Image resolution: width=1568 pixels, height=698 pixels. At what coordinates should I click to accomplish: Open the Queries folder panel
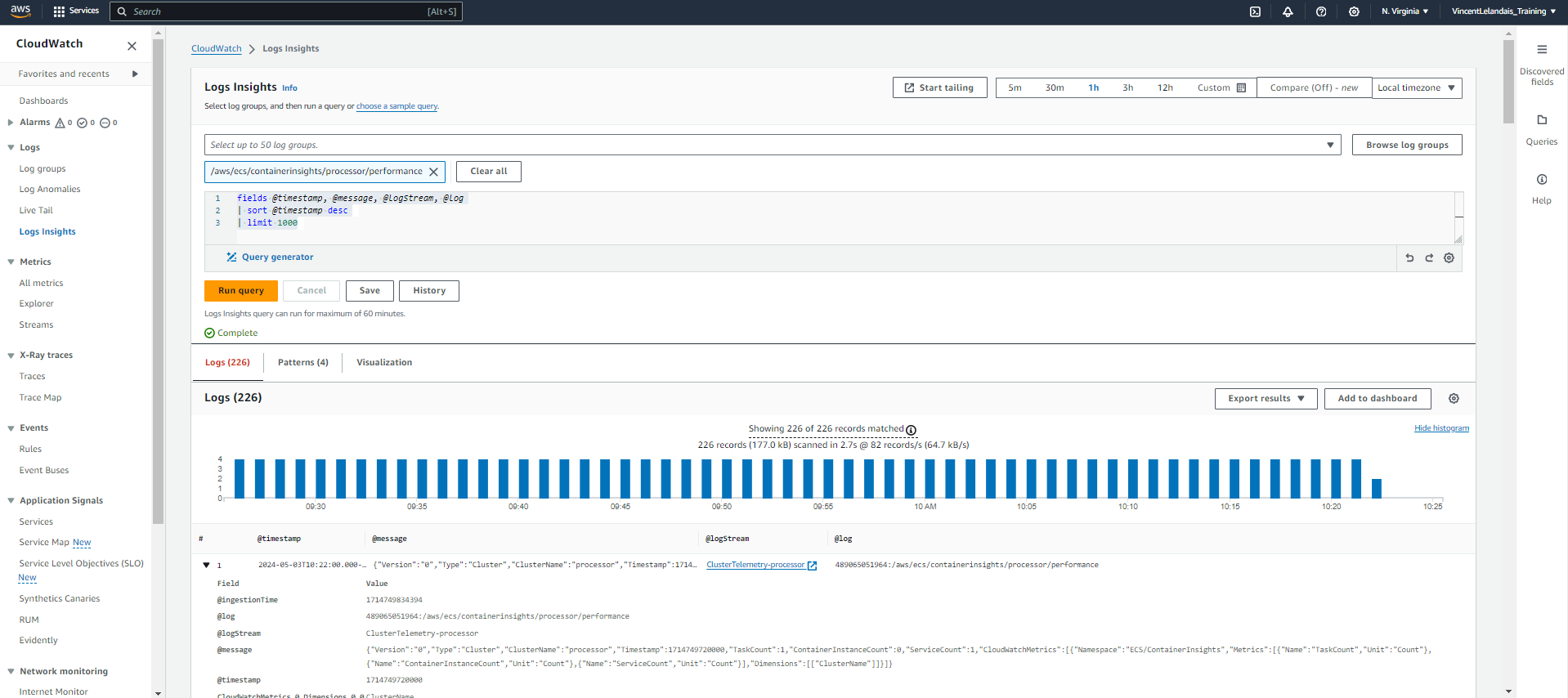[x=1542, y=130]
